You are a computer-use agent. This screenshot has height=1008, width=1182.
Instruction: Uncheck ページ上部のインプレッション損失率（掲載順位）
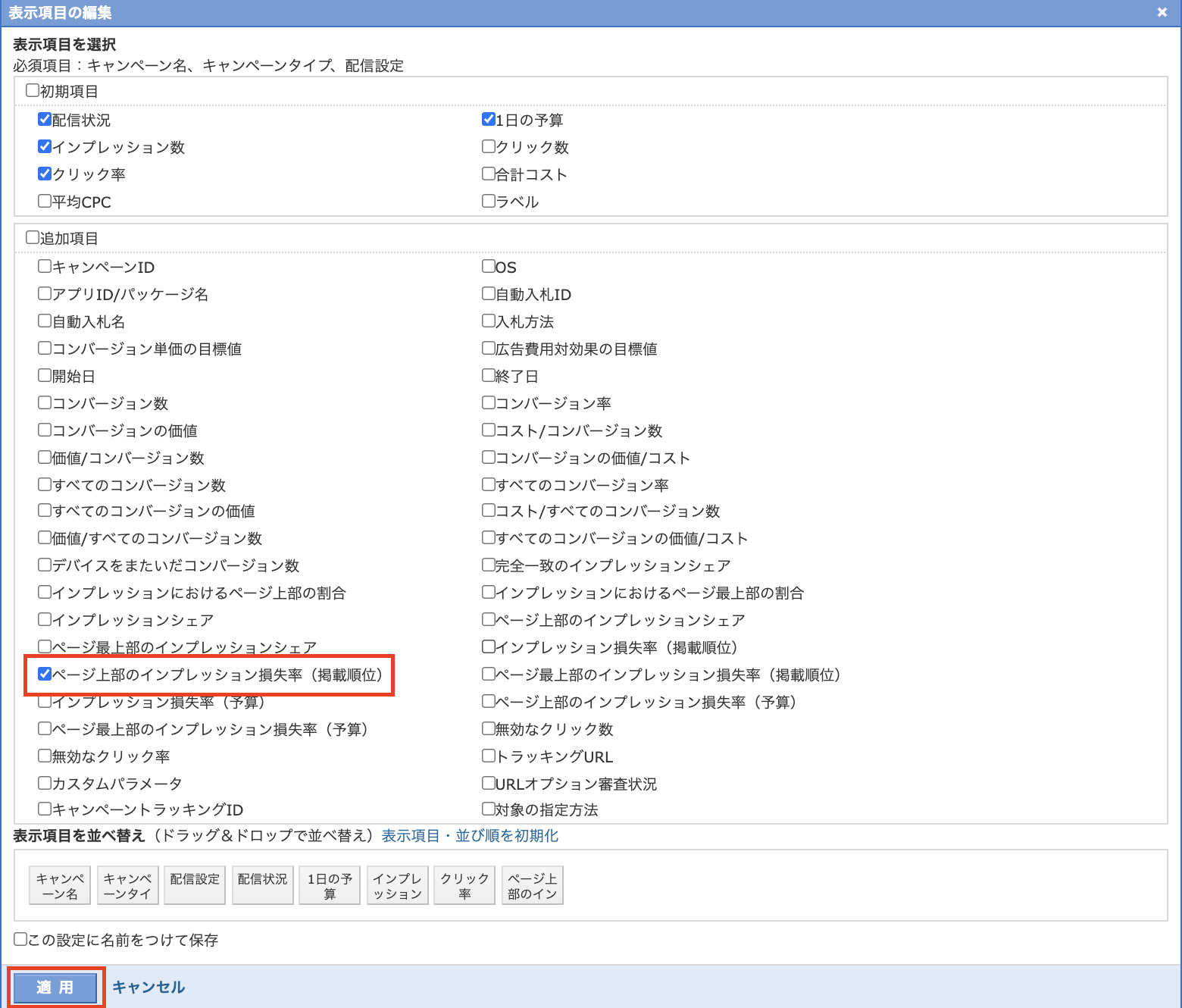point(45,675)
